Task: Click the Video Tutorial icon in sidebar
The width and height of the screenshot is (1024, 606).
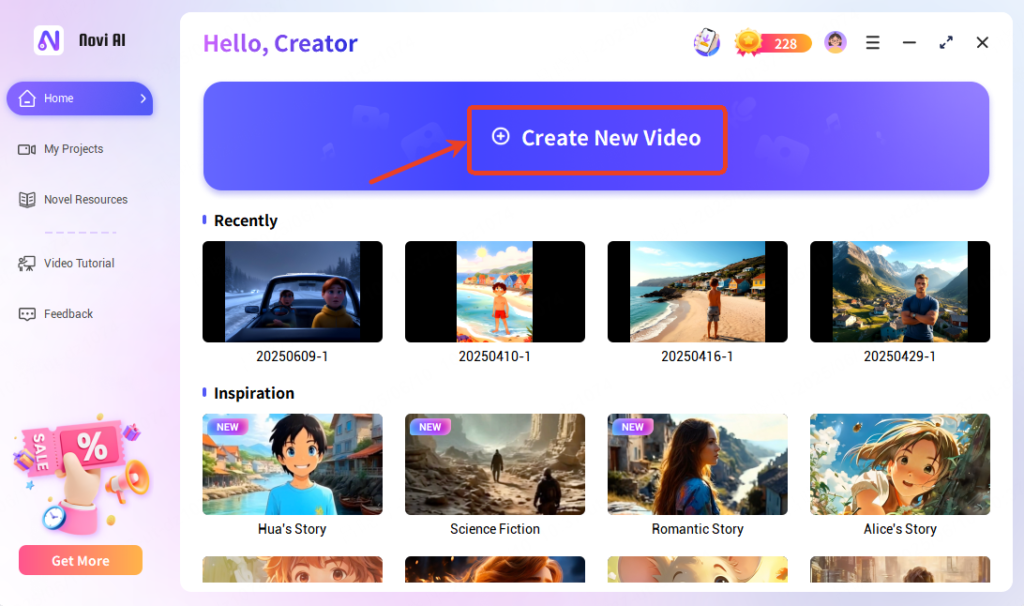Action: point(27,264)
